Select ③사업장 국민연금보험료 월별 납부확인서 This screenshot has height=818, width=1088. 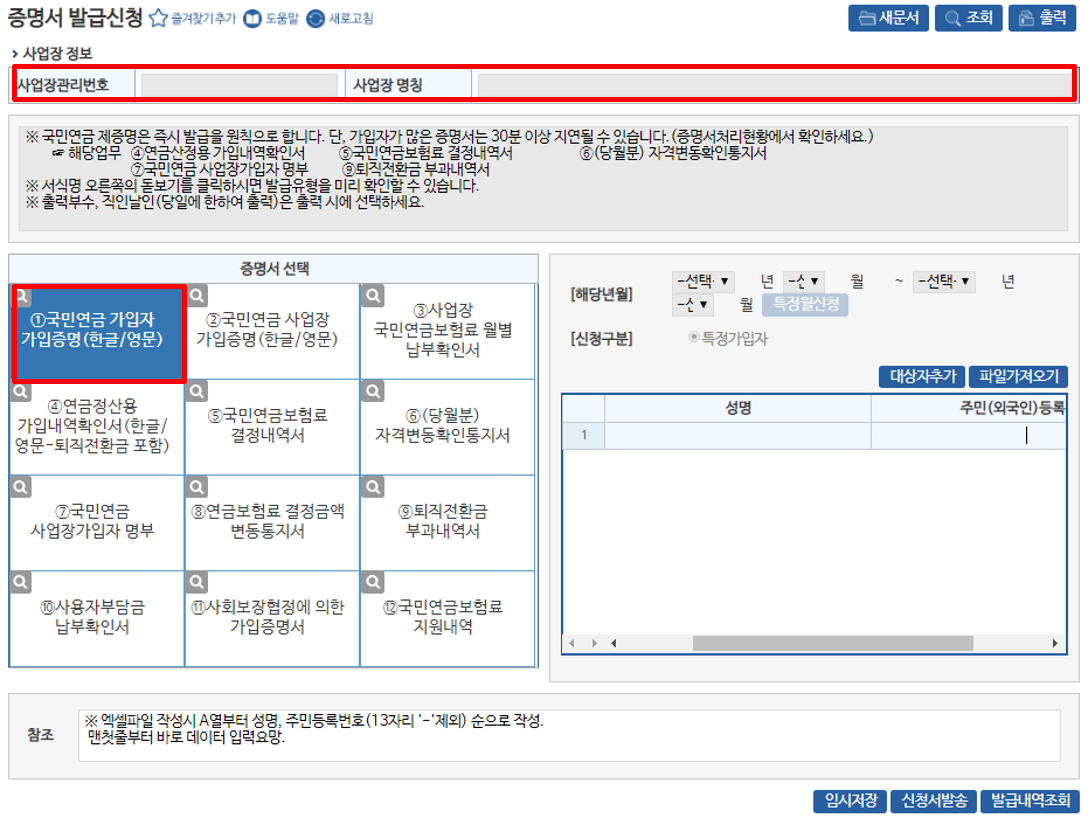click(448, 332)
